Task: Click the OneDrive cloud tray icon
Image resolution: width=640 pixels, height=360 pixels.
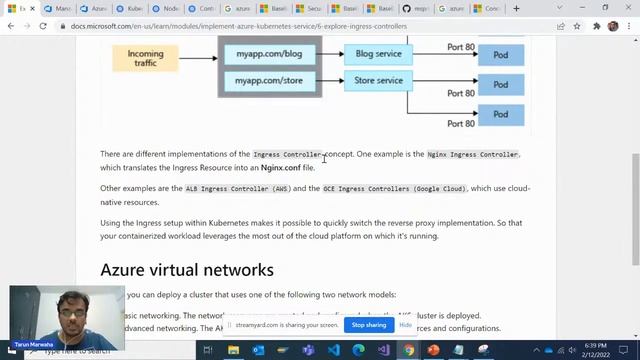Action: click(x=549, y=350)
